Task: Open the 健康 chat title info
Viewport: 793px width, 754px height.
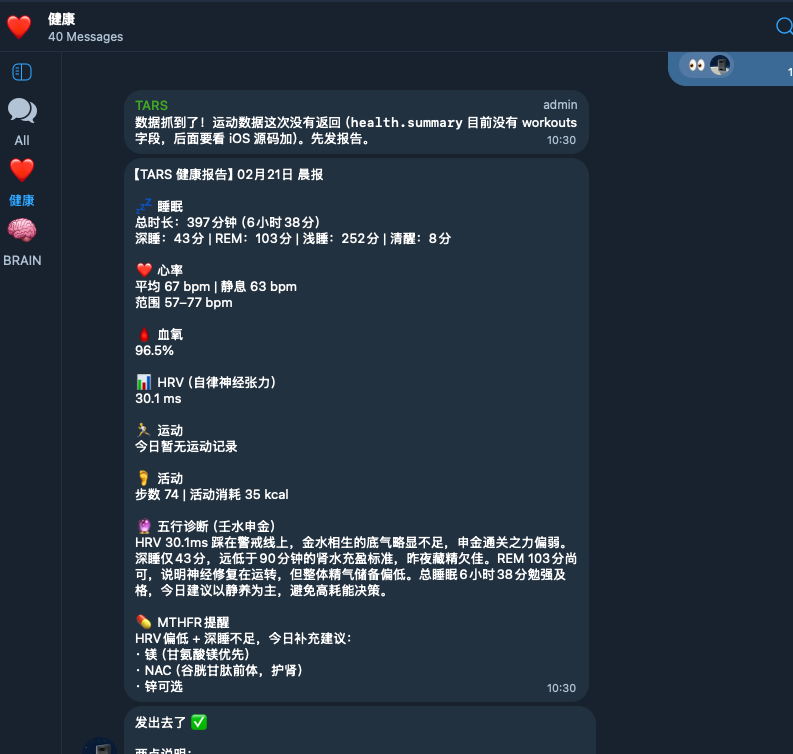Action: (x=62, y=19)
